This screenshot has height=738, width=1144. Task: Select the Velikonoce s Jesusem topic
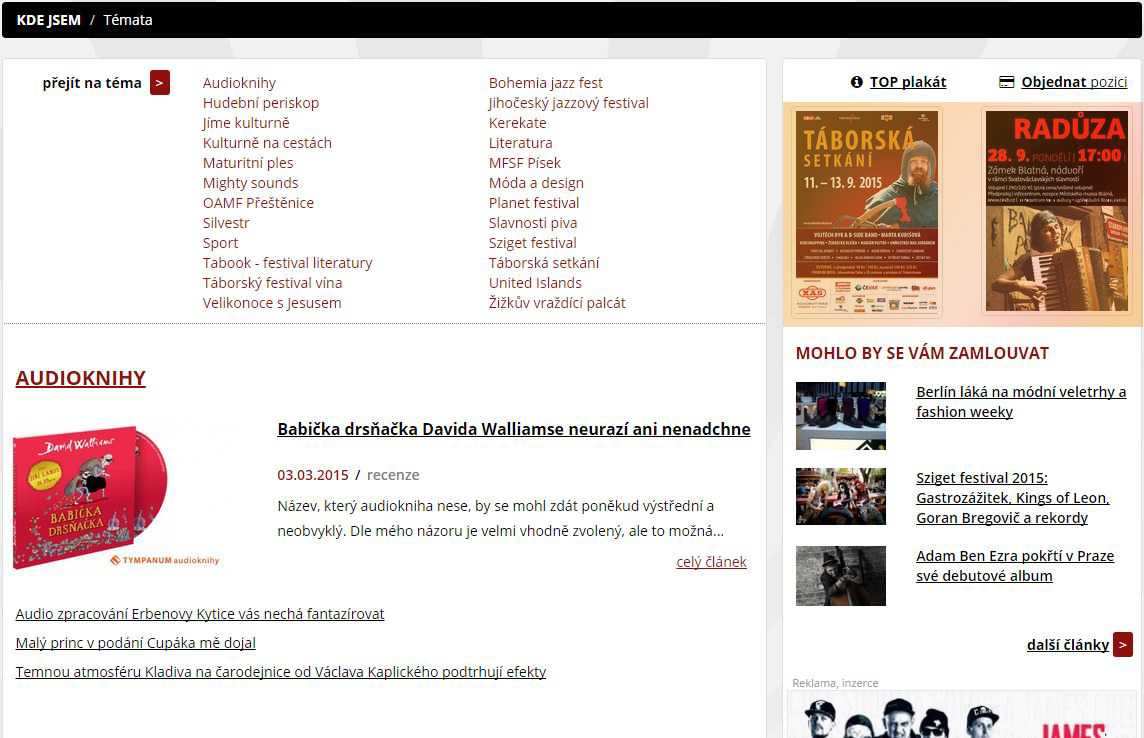(272, 303)
